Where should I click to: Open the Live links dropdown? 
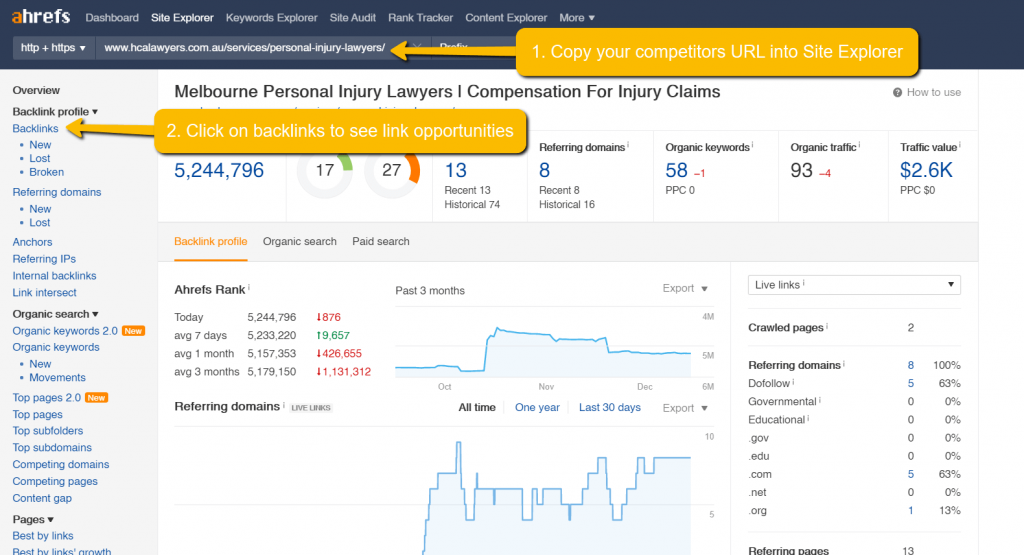(x=854, y=285)
